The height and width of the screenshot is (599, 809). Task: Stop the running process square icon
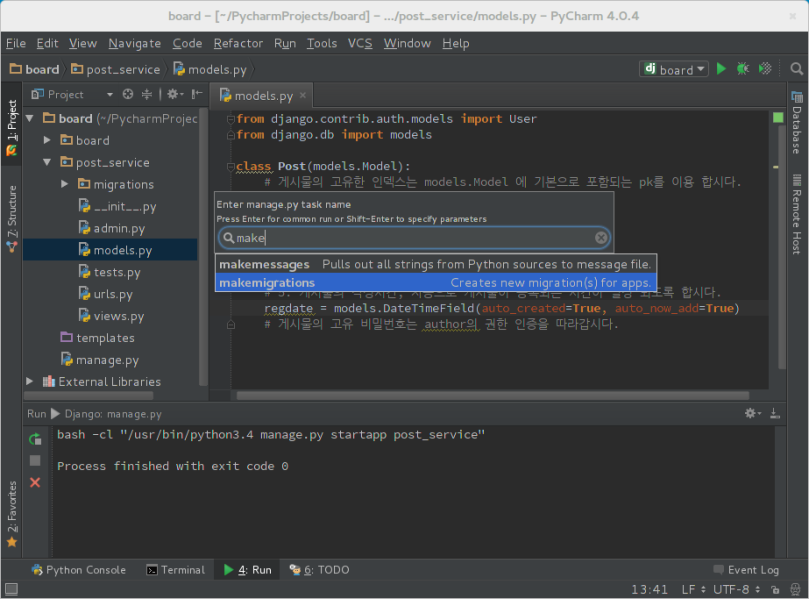tap(35, 461)
